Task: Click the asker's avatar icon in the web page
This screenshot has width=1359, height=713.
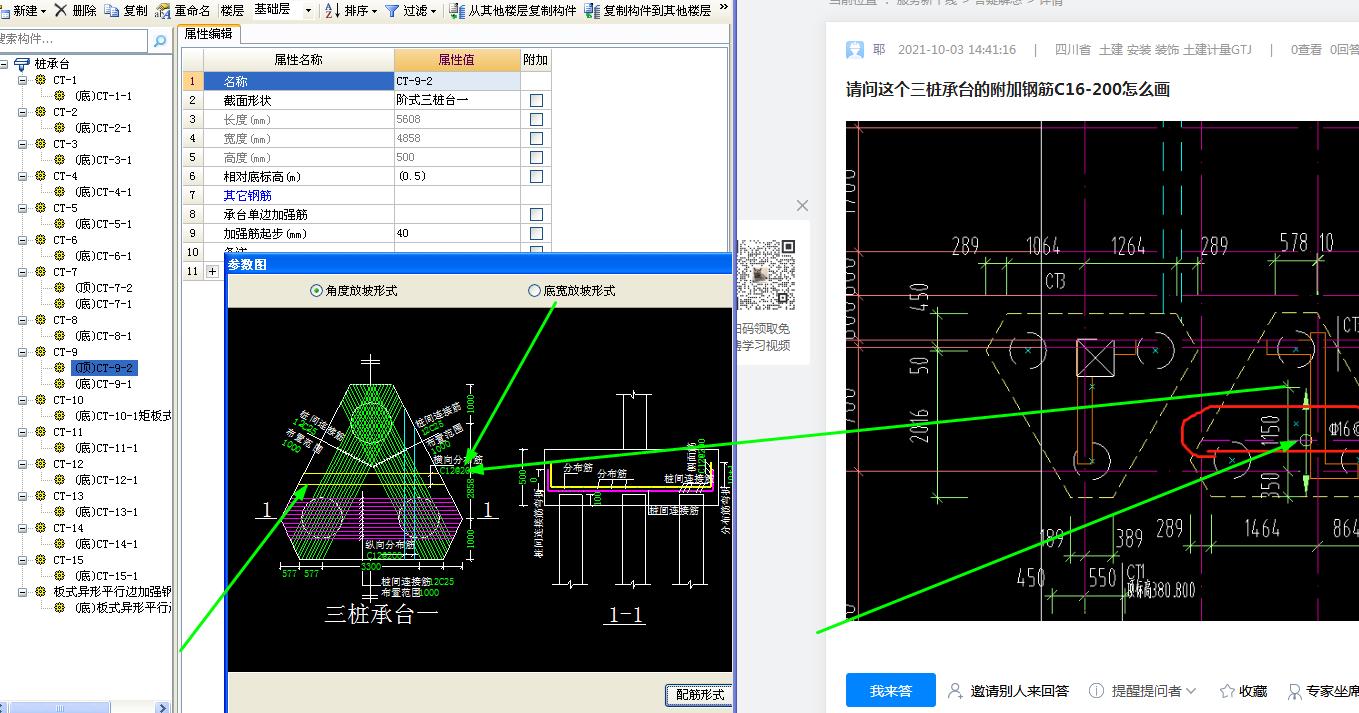Action: click(855, 50)
